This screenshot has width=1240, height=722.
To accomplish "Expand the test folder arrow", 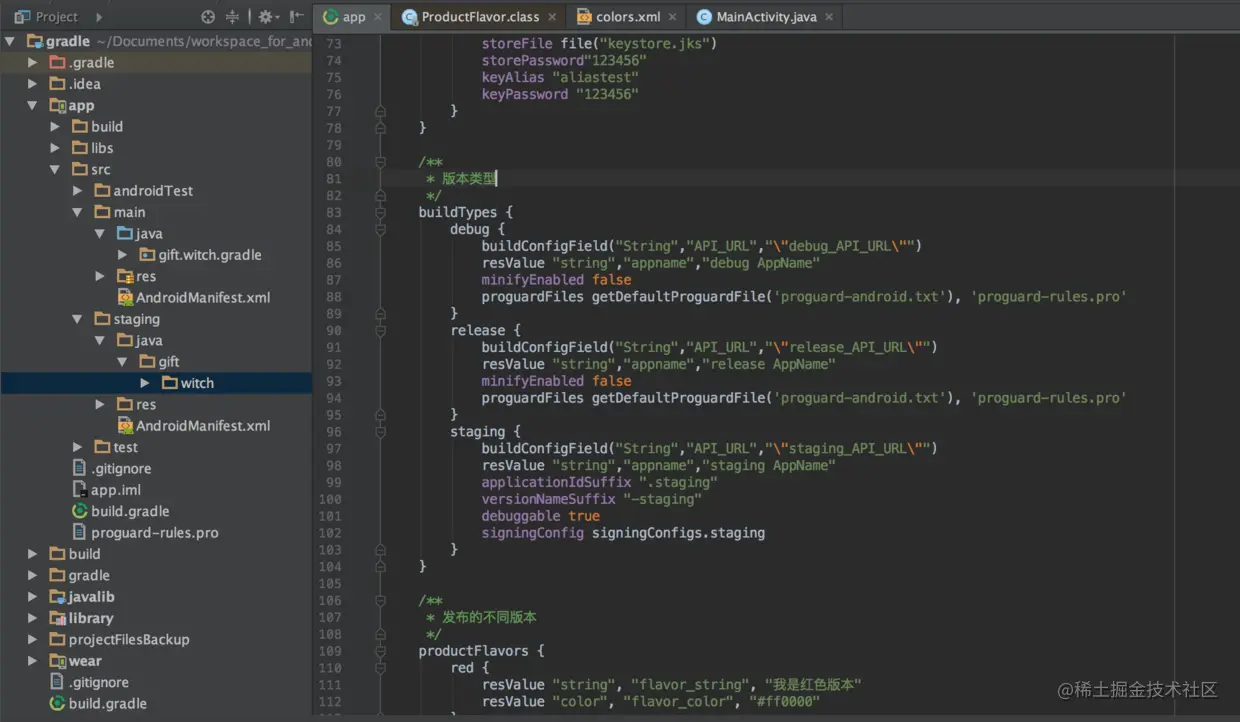I will click(78, 447).
